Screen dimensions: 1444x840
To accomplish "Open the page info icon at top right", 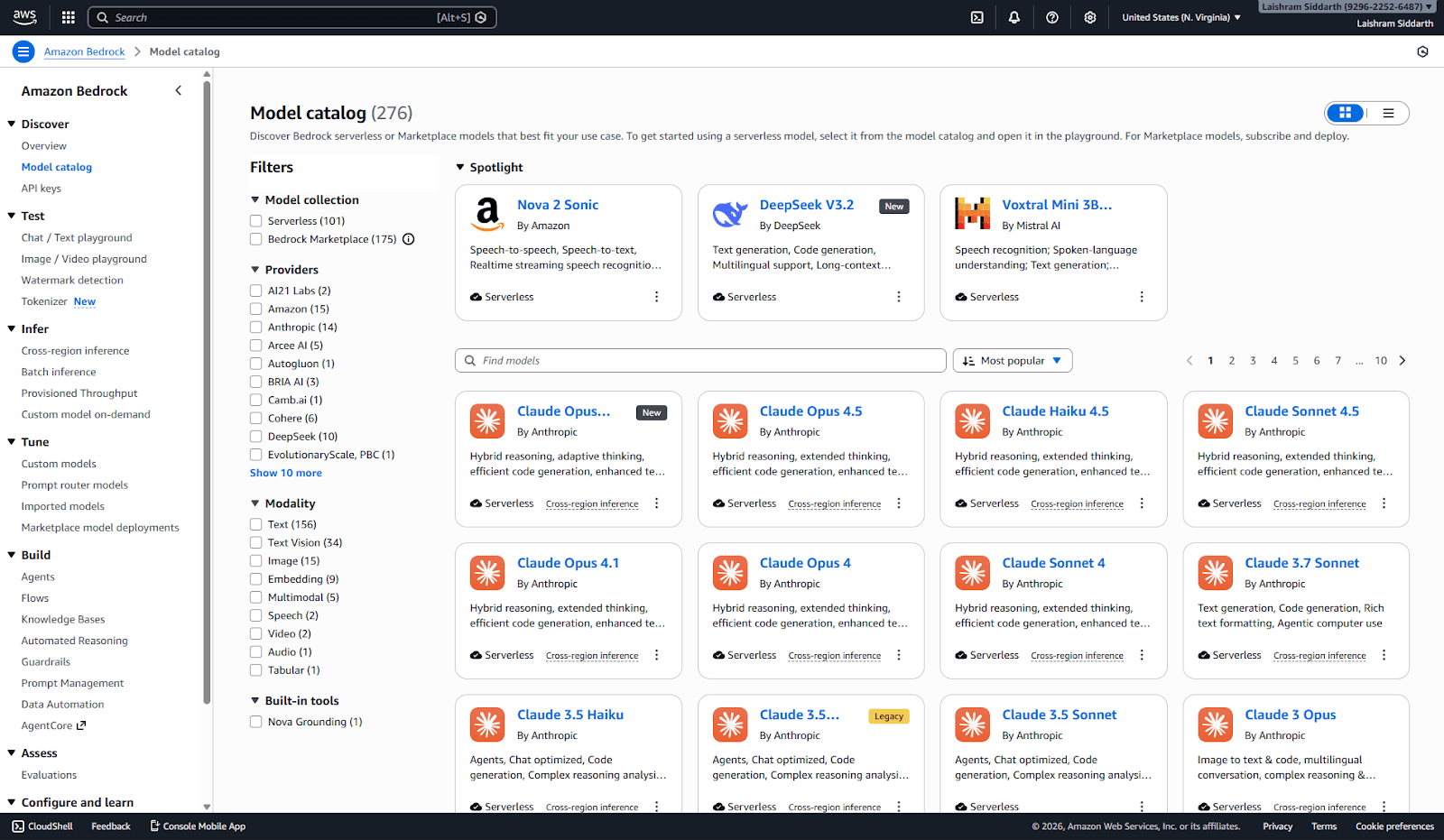I will pos(1422,51).
